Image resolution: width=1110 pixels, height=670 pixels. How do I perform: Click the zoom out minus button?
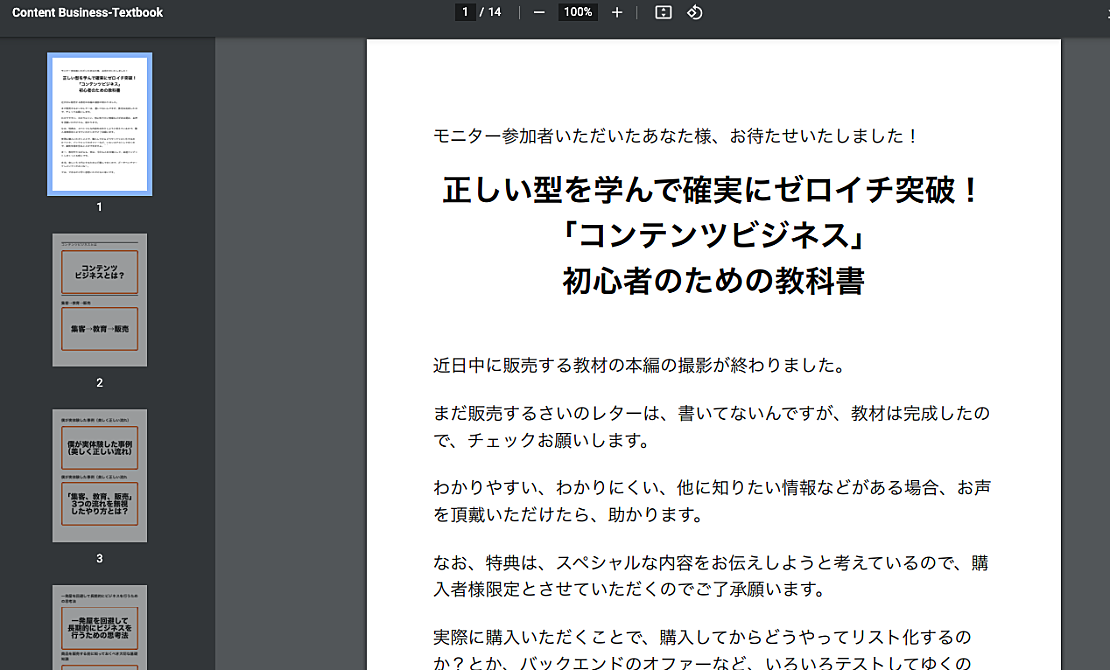[x=539, y=12]
